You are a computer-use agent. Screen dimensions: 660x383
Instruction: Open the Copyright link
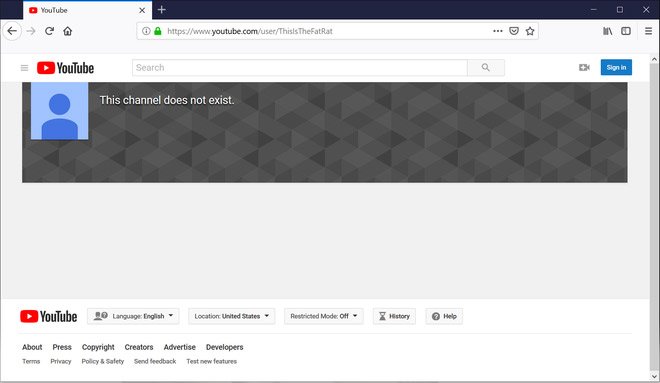(98, 347)
